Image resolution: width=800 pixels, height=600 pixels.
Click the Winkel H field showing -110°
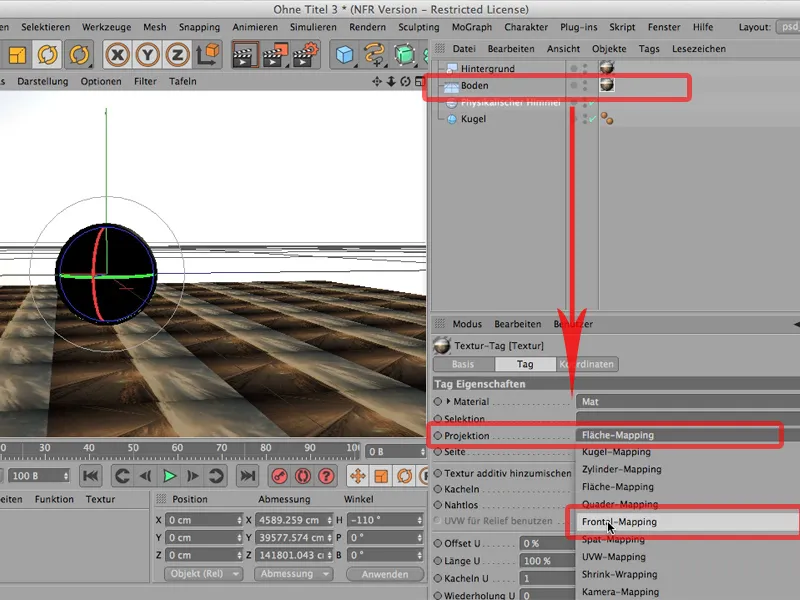[x=385, y=520]
